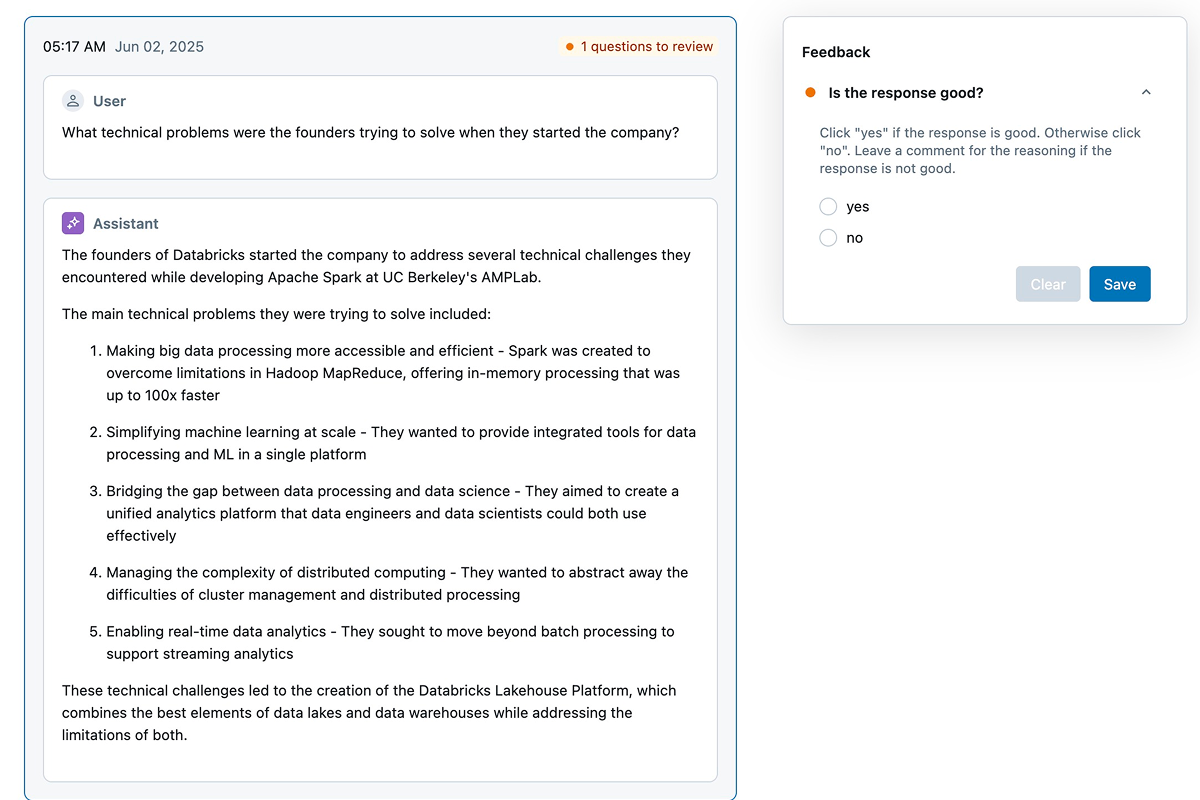The width and height of the screenshot is (1200, 800).
Task: Click the Feedback panel title
Action: (836, 52)
